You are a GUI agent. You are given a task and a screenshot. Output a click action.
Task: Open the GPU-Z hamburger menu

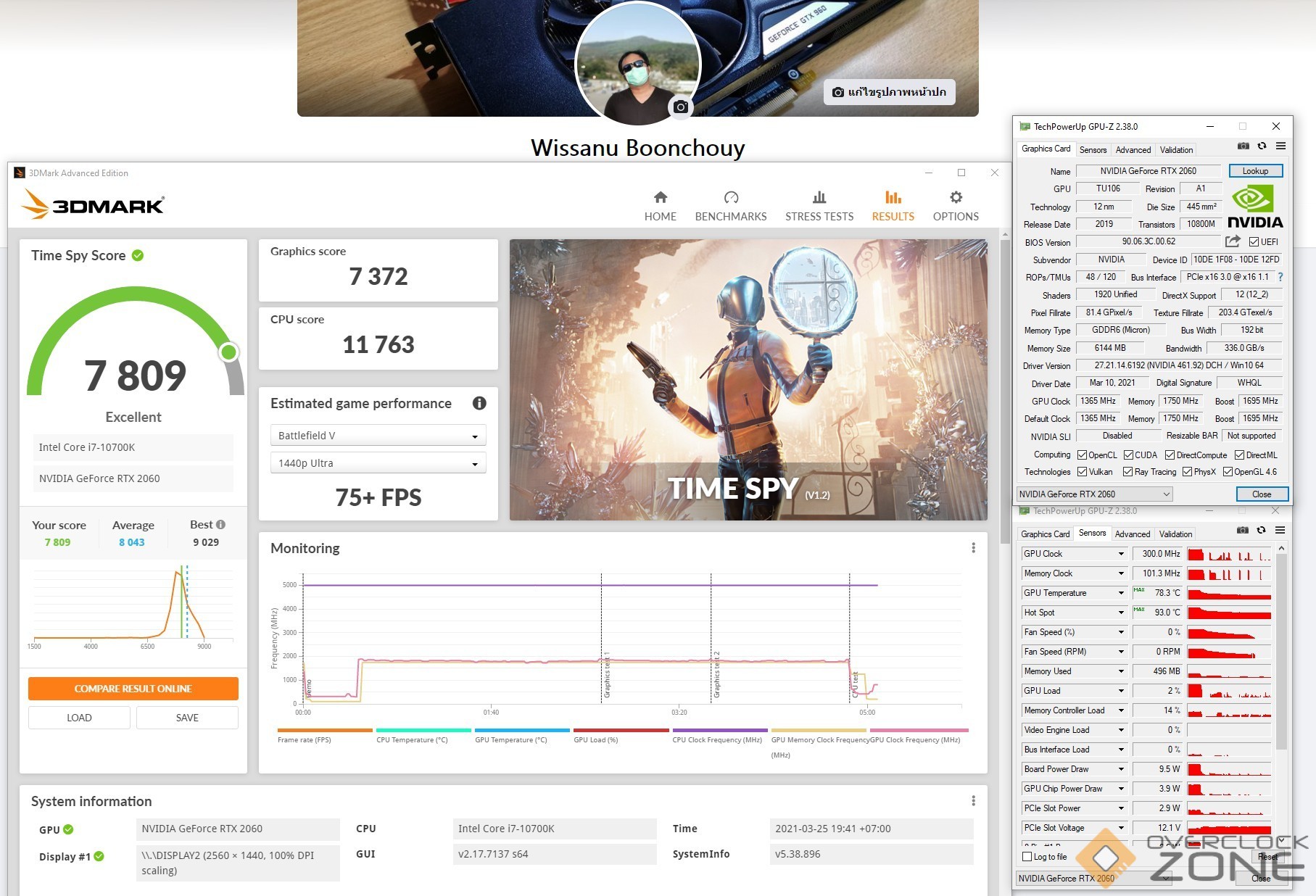[x=1280, y=146]
